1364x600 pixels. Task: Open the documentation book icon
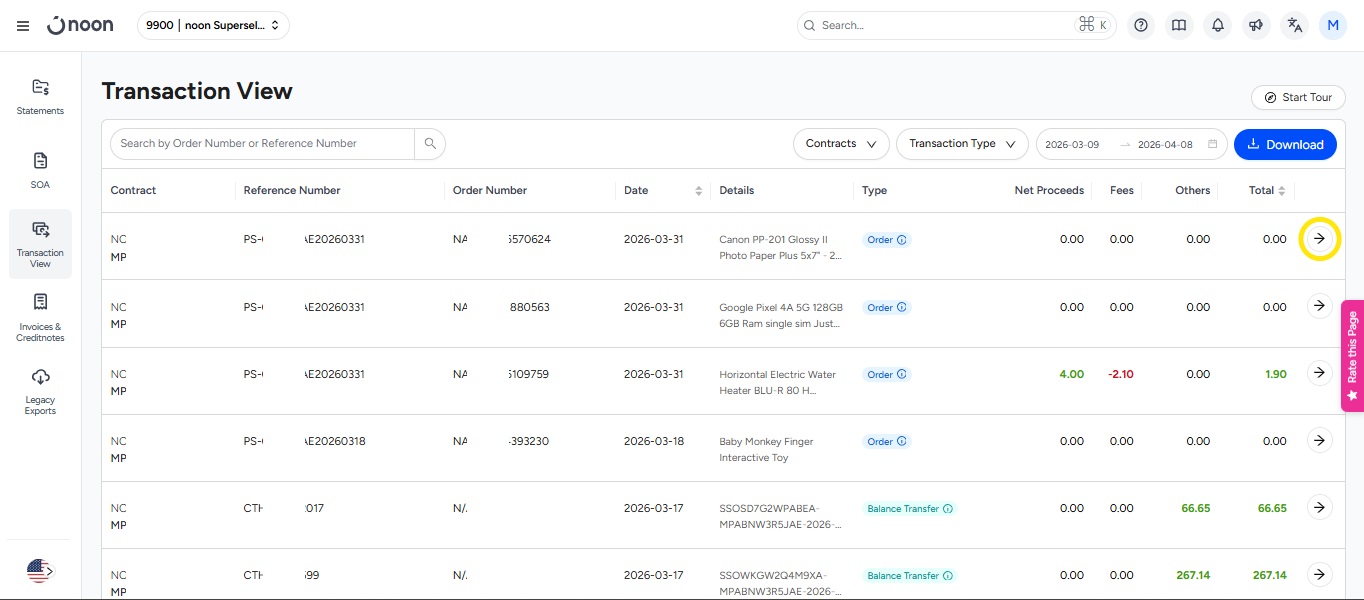pos(1179,26)
